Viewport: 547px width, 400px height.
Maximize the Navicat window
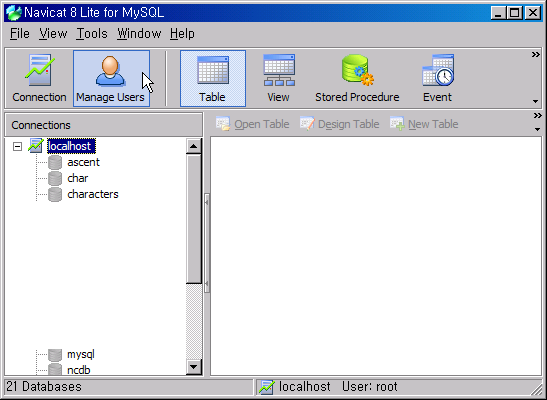click(515, 13)
